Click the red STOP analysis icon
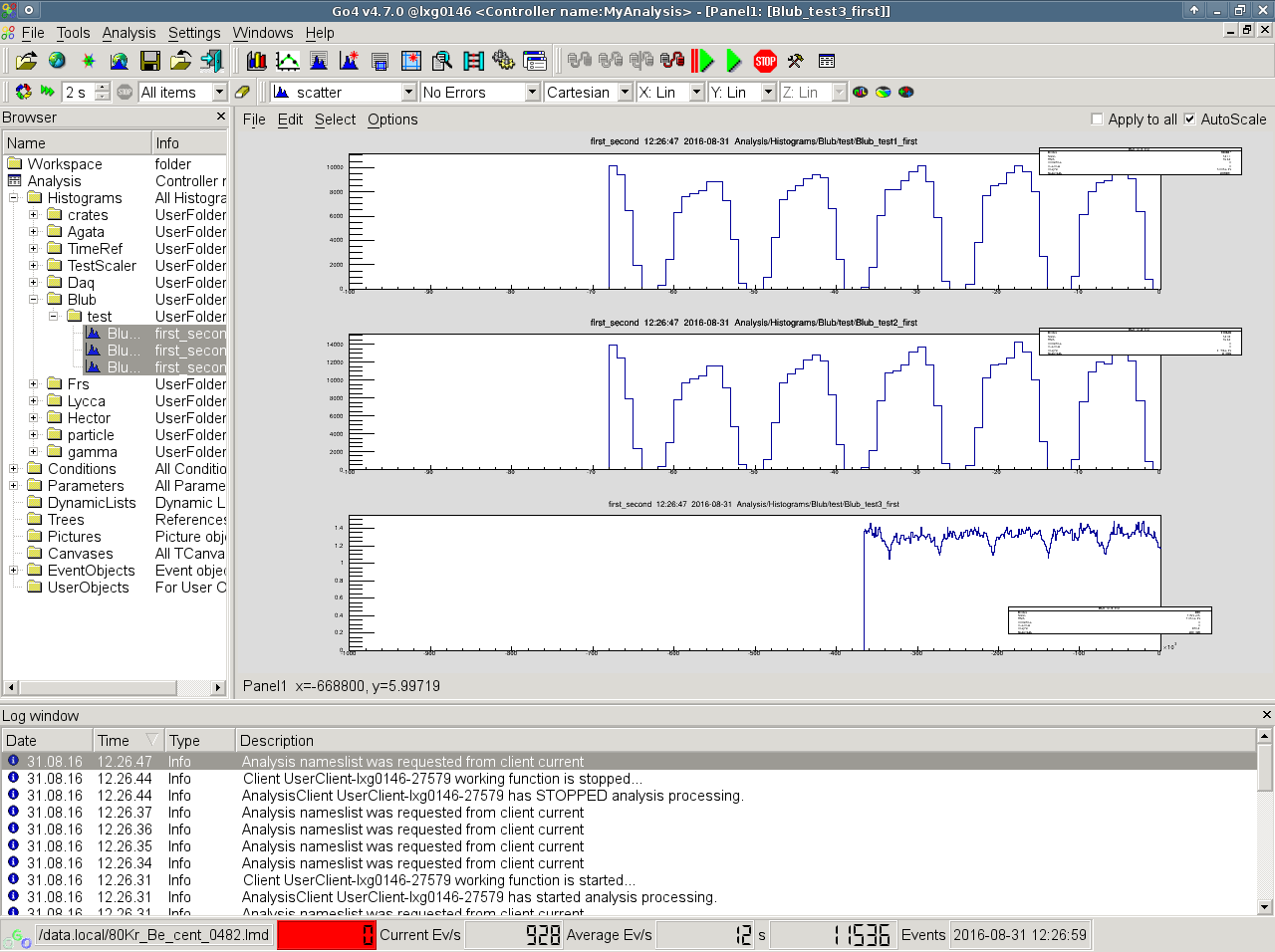 point(765,61)
